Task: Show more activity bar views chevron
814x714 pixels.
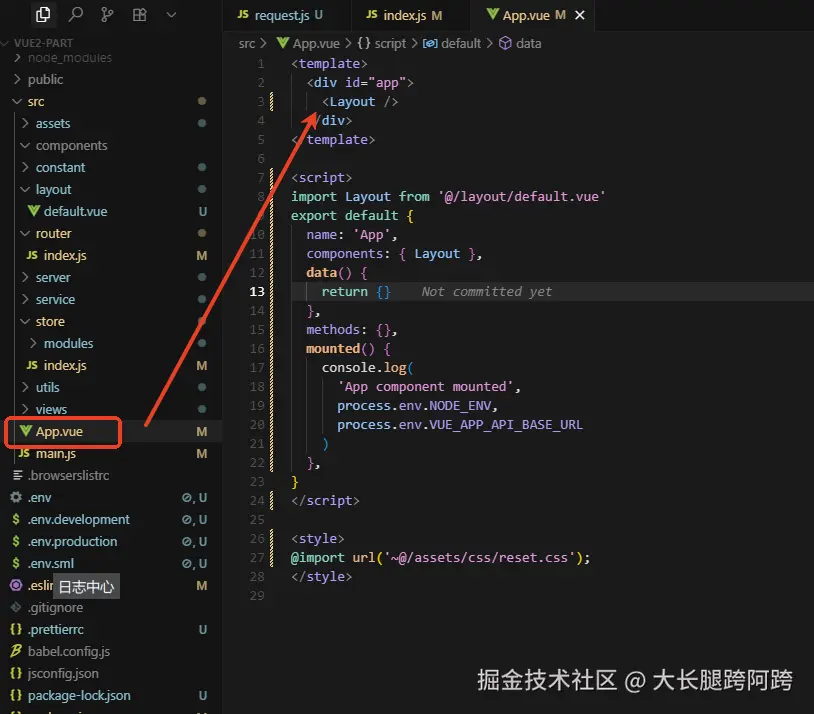Action: tap(171, 15)
